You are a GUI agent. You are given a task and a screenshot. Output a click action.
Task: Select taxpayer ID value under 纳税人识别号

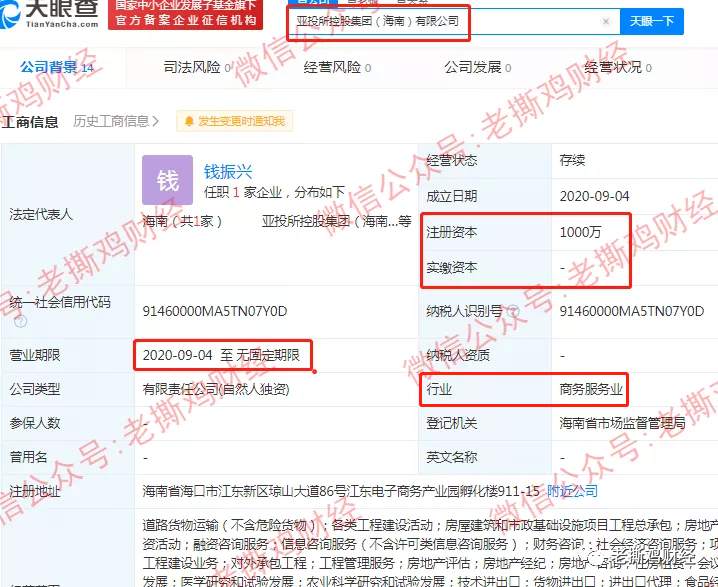[x=632, y=311]
